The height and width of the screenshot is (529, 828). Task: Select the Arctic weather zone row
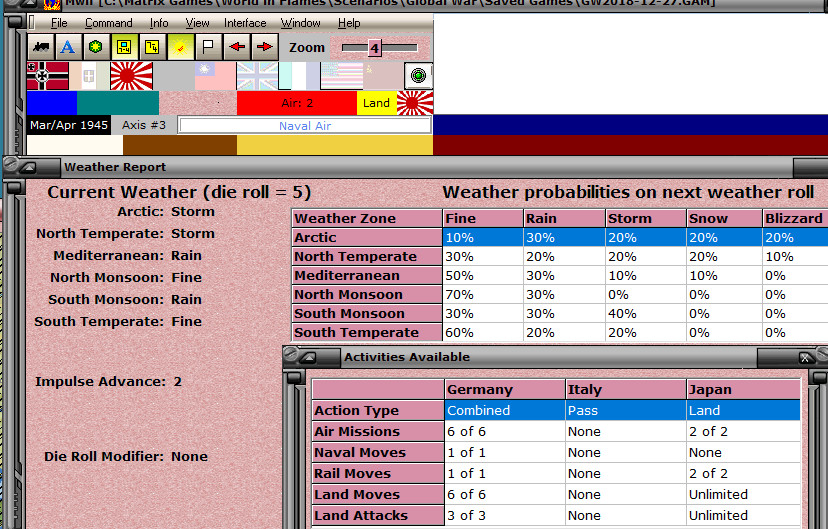(x=560, y=237)
